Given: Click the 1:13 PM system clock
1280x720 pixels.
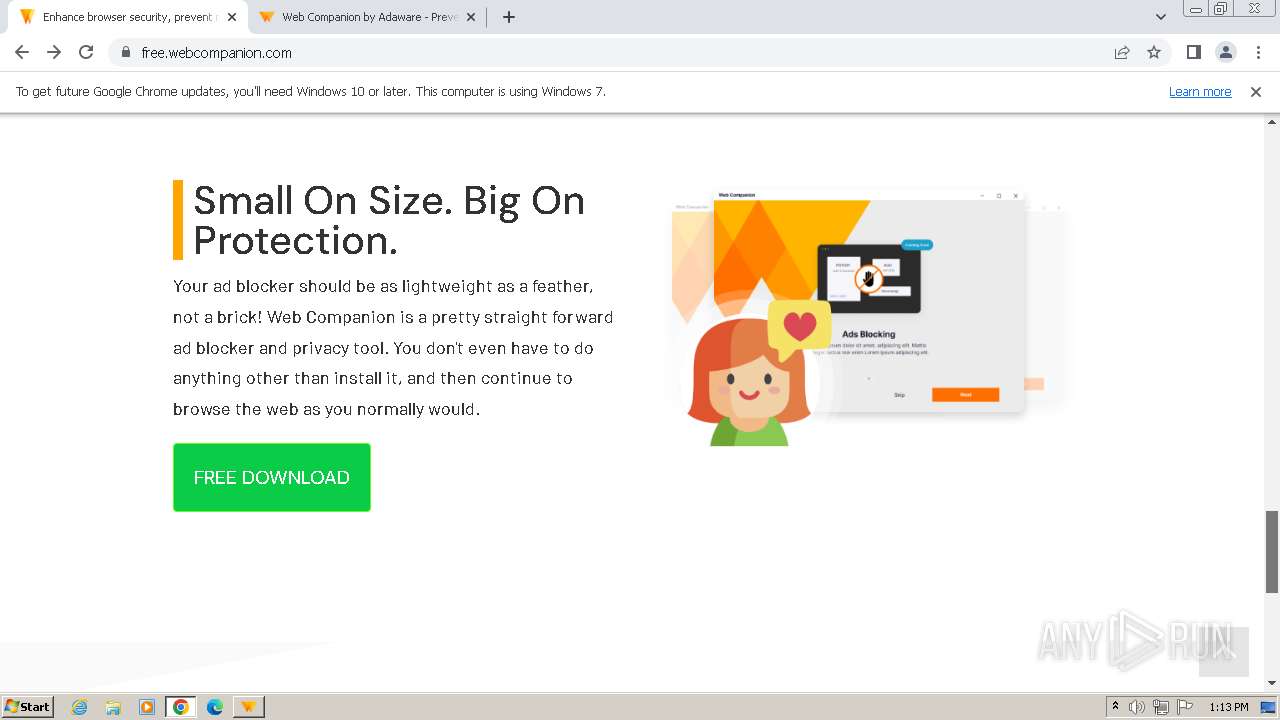Looking at the screenshot, I should pyautogui.click(x=1229, y=707).
